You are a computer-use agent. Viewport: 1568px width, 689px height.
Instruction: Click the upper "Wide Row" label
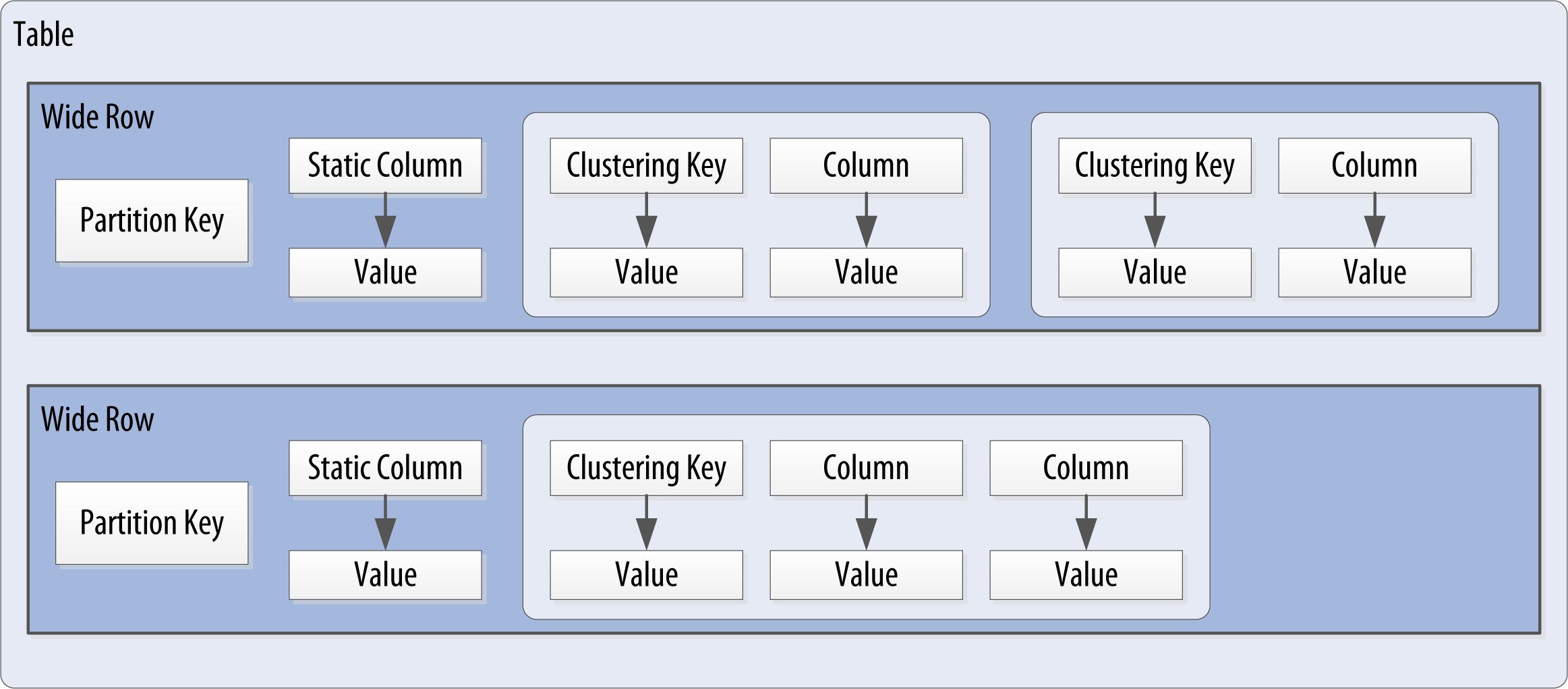coord(98,117)
